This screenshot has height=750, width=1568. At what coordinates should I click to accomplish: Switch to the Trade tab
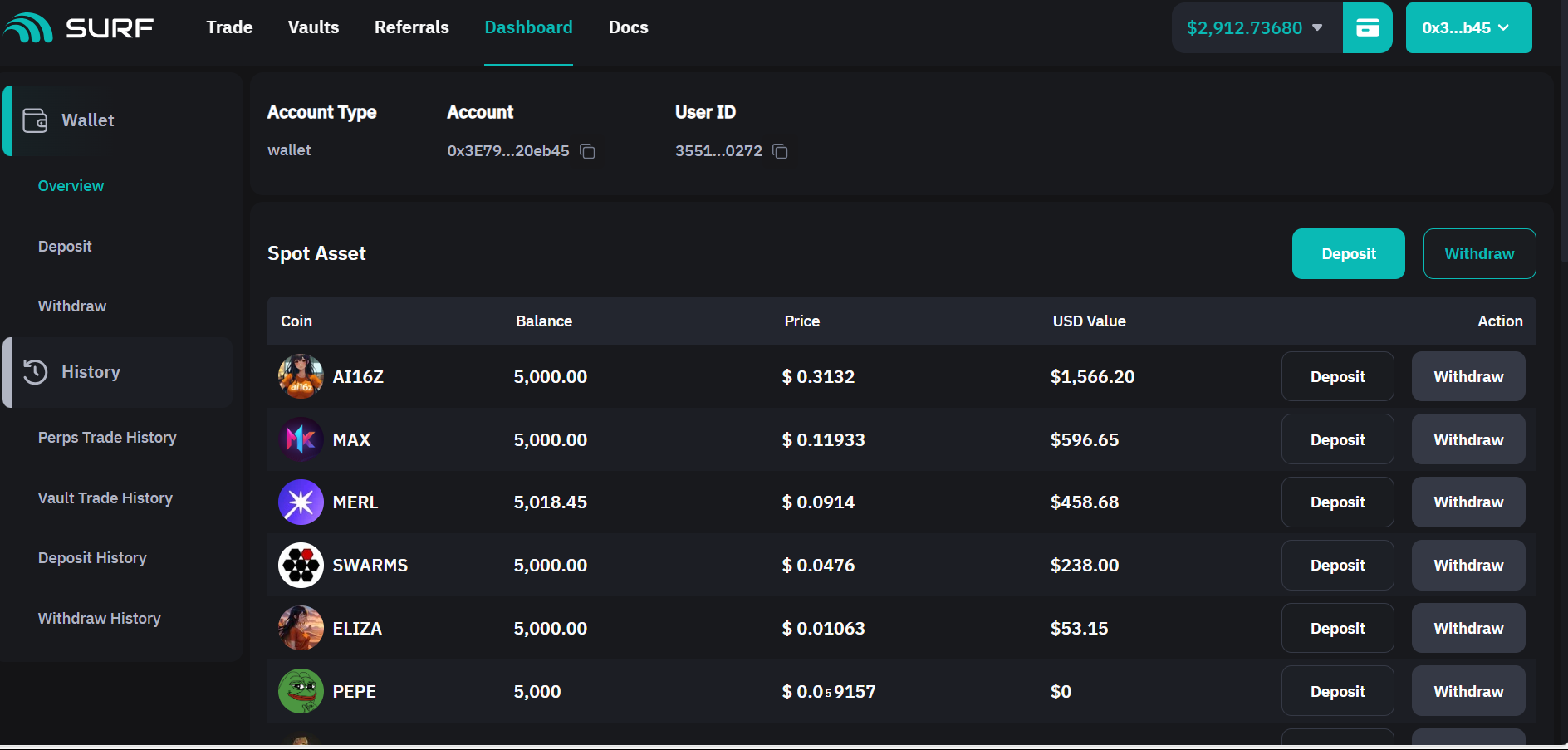[x=229, y=27]
